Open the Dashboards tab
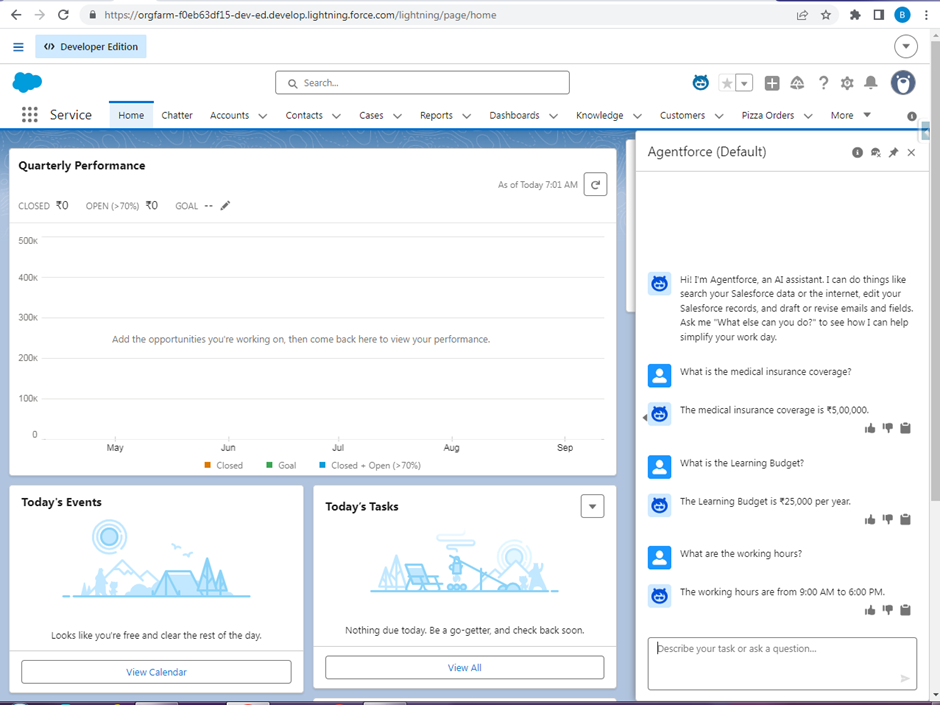 514,115
